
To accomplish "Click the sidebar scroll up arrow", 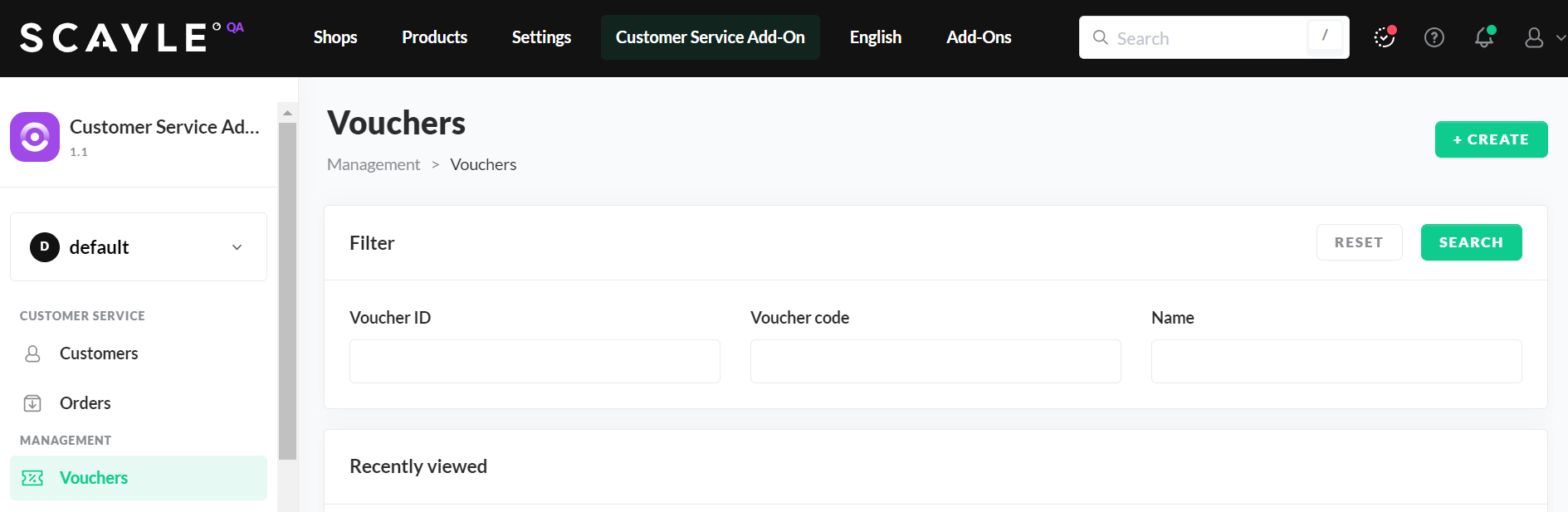I will coord(287,113).
